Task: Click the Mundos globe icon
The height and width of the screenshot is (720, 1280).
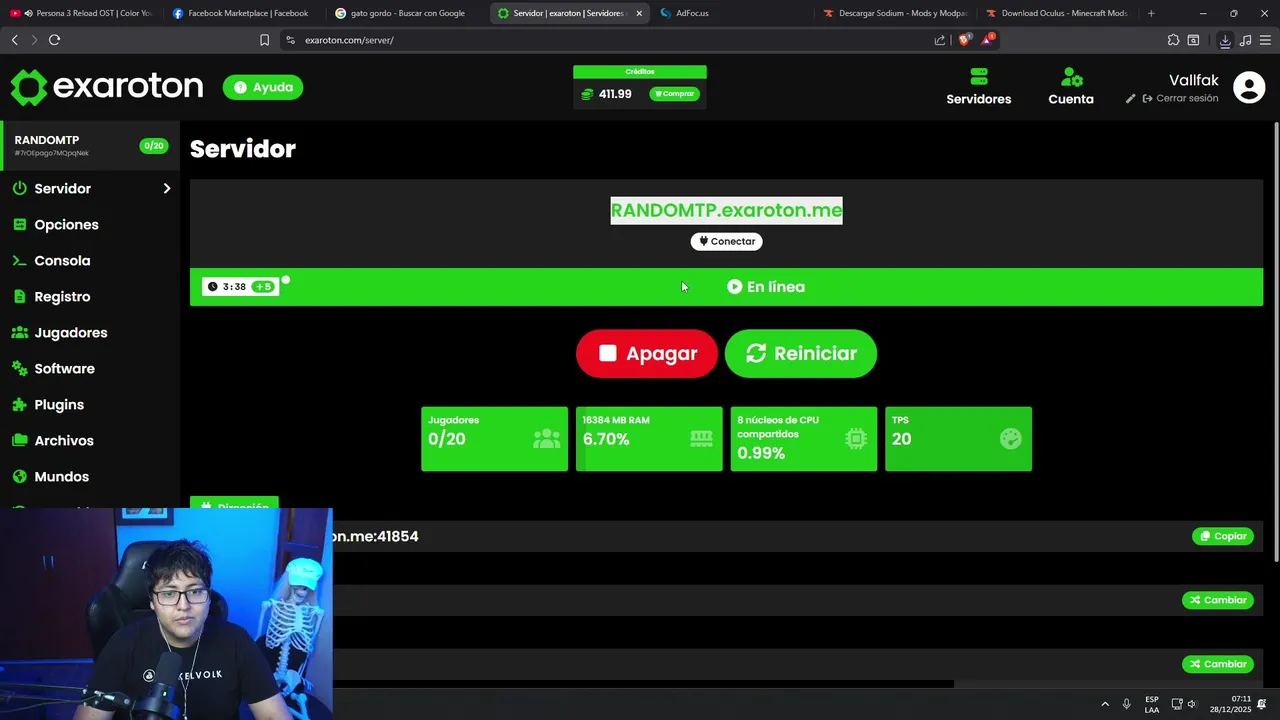Action: click(x=19, y=476)
